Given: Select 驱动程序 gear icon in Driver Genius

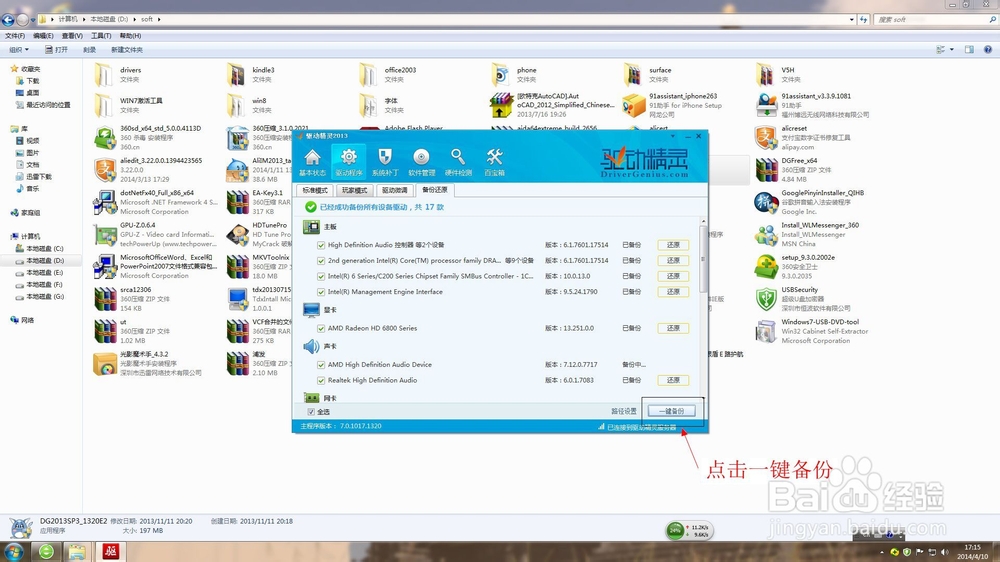Looking at the screenshot, I should tap(349, 157).
